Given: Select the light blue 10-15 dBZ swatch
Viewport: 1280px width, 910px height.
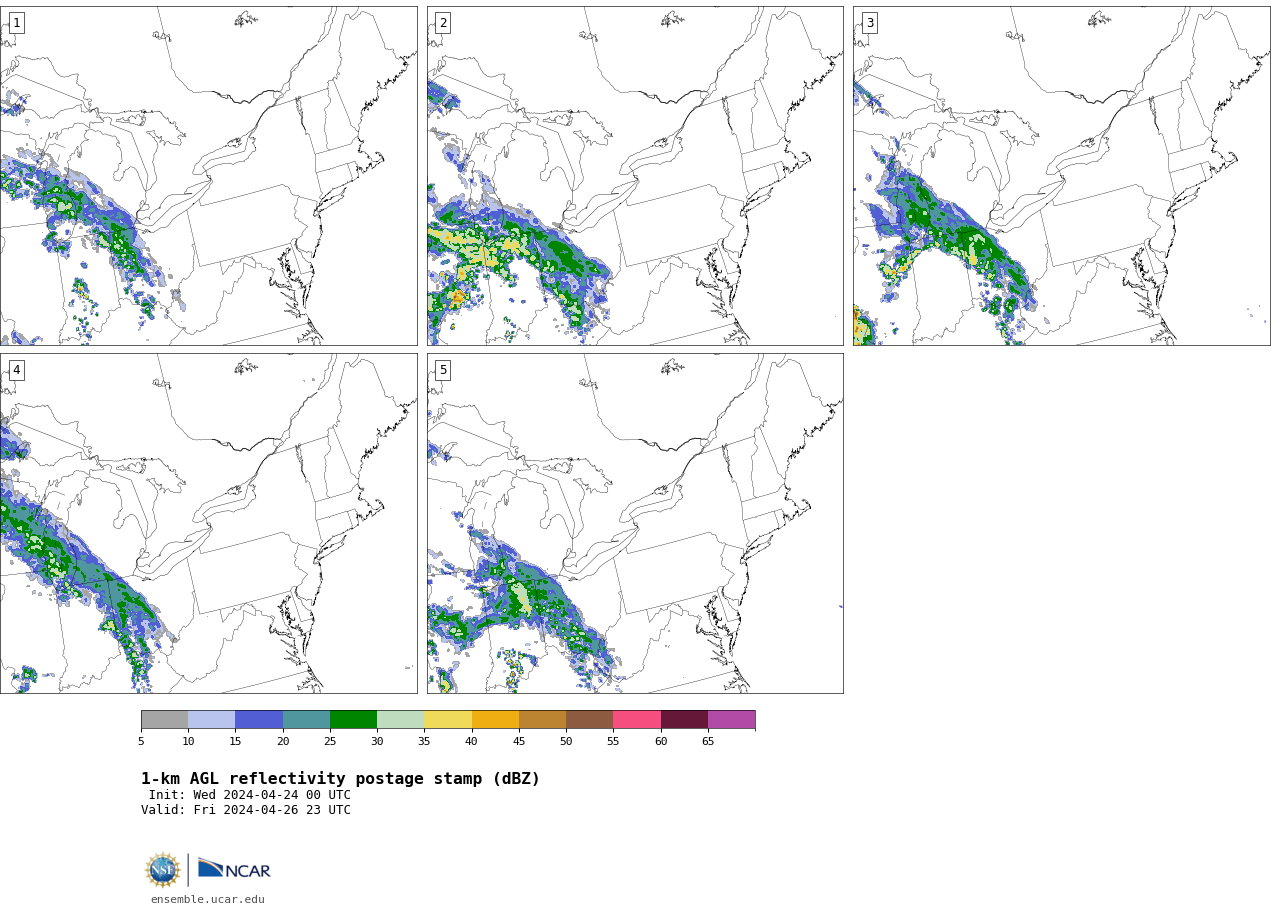Looking at the screenshot, I should pyautogui.click(x=211, y=720).
